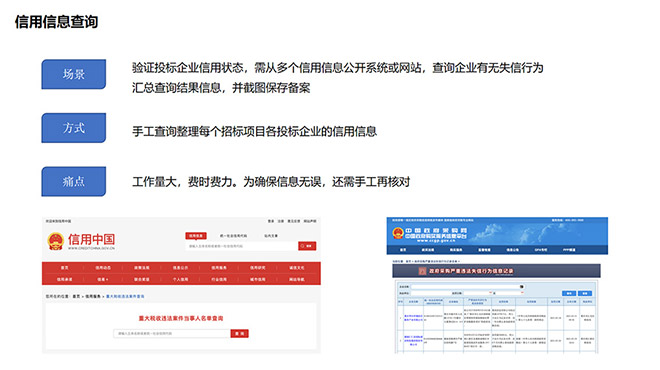Open the 信易+ item in red navigation
Screen dimensions: 660x370
pos(103,279)
